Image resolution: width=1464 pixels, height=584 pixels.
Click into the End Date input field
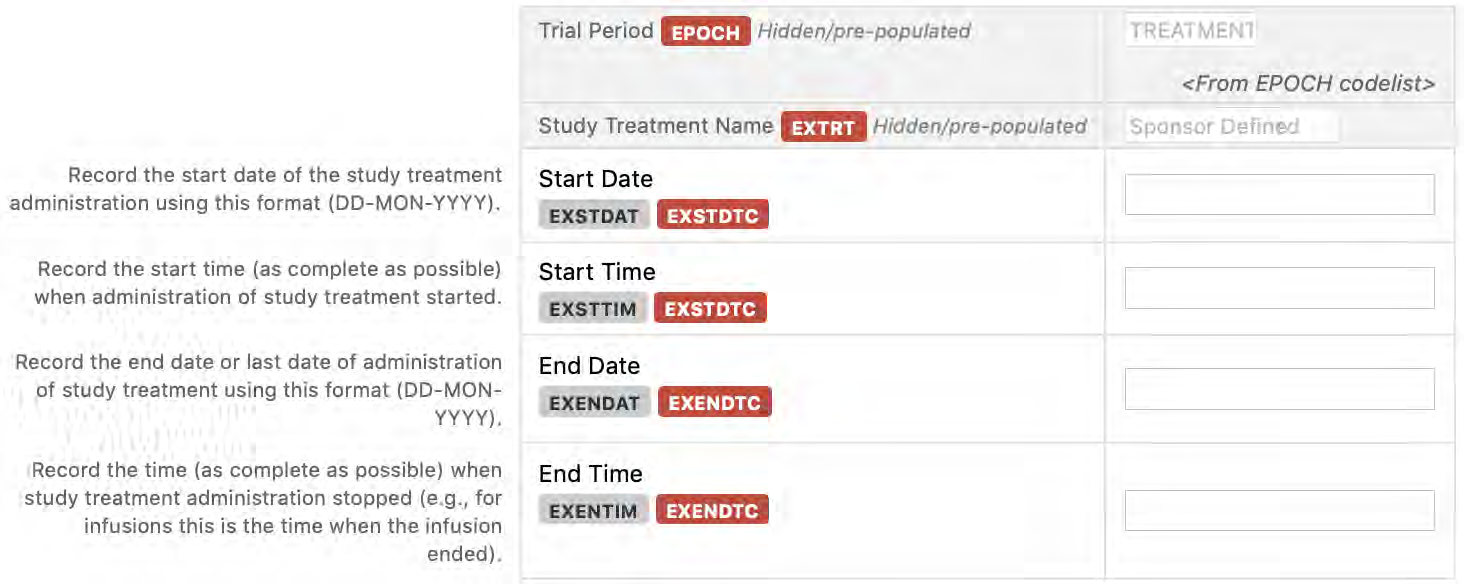[x=1279, y=389]
